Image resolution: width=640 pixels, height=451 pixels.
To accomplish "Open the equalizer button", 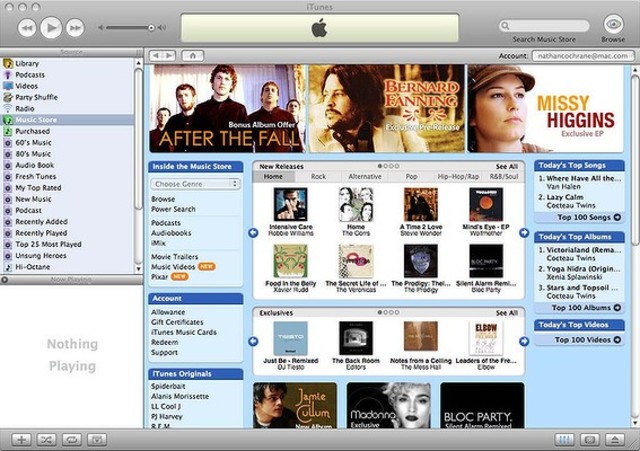I will coord(565,440).
